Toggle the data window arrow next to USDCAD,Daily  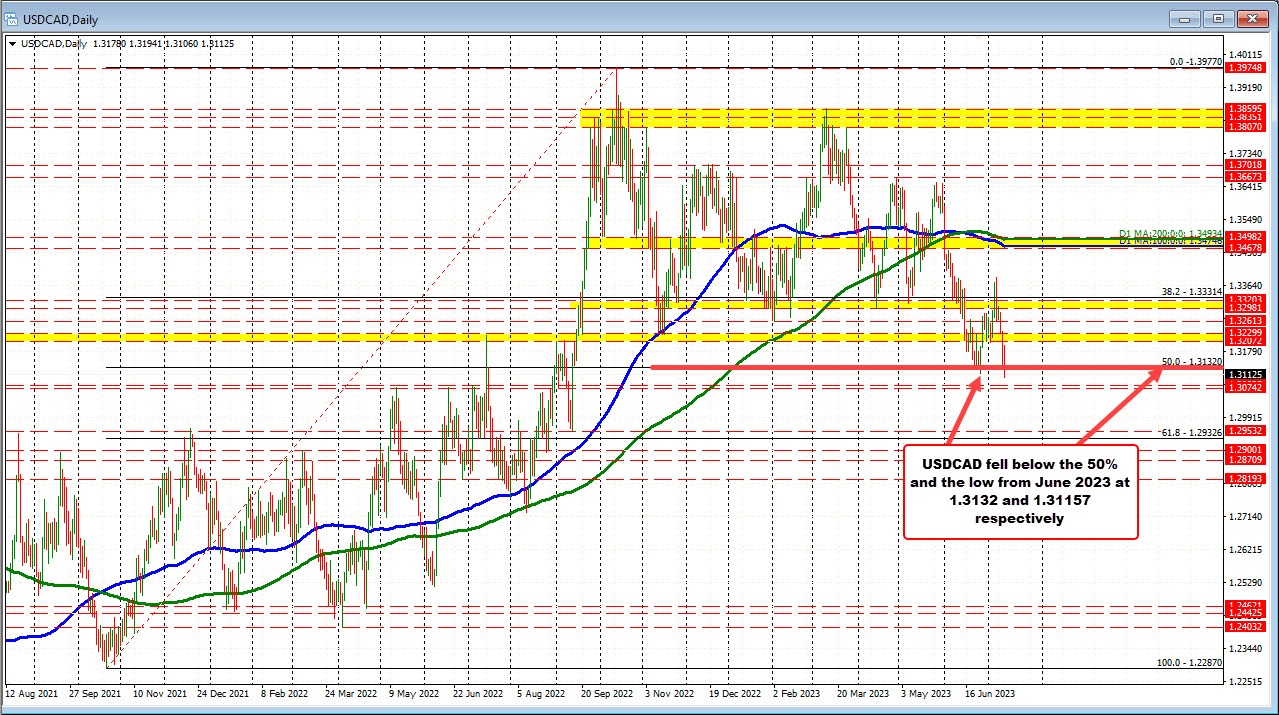pyautogui.click(x=10, y=43)
